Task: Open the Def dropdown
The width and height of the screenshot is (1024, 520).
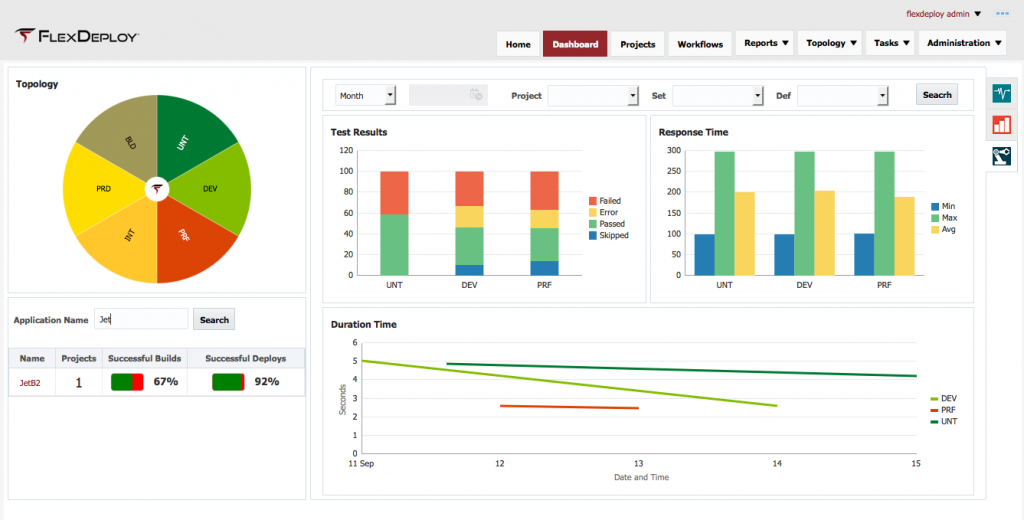Action: (x=842, y=95)
